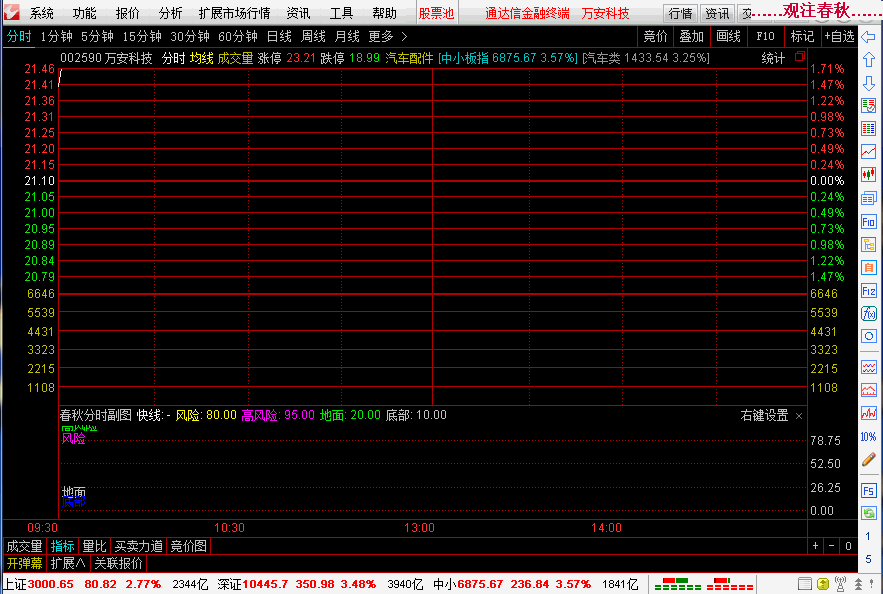883x594 pixels.
Task: Click the 0 reset button at bottom right
Action: [848, 546]
